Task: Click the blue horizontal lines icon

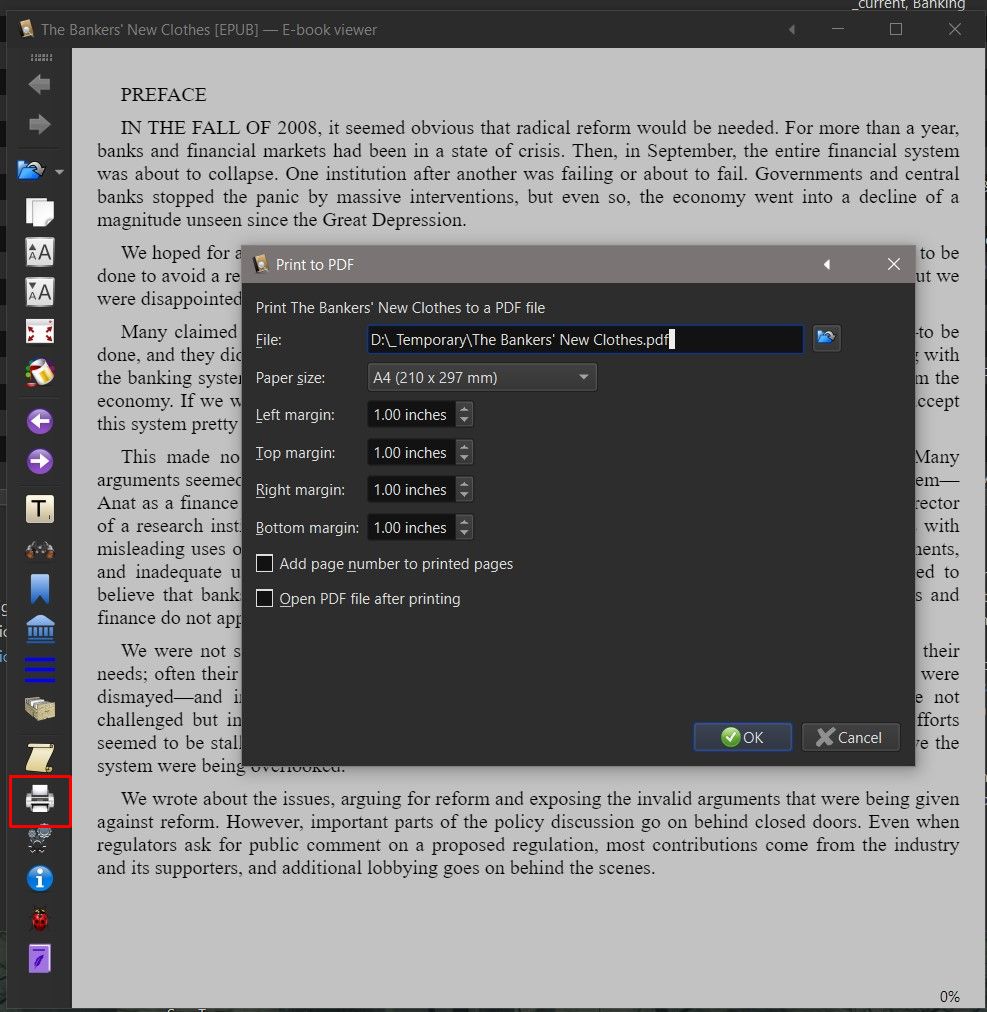Action: coord(39,669)
